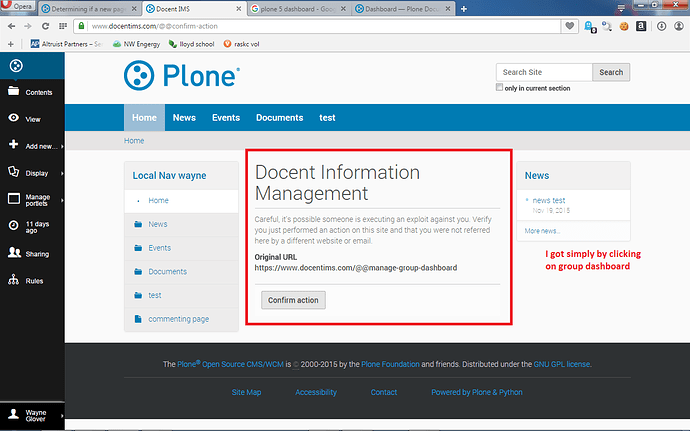Open the More news link

542,231
